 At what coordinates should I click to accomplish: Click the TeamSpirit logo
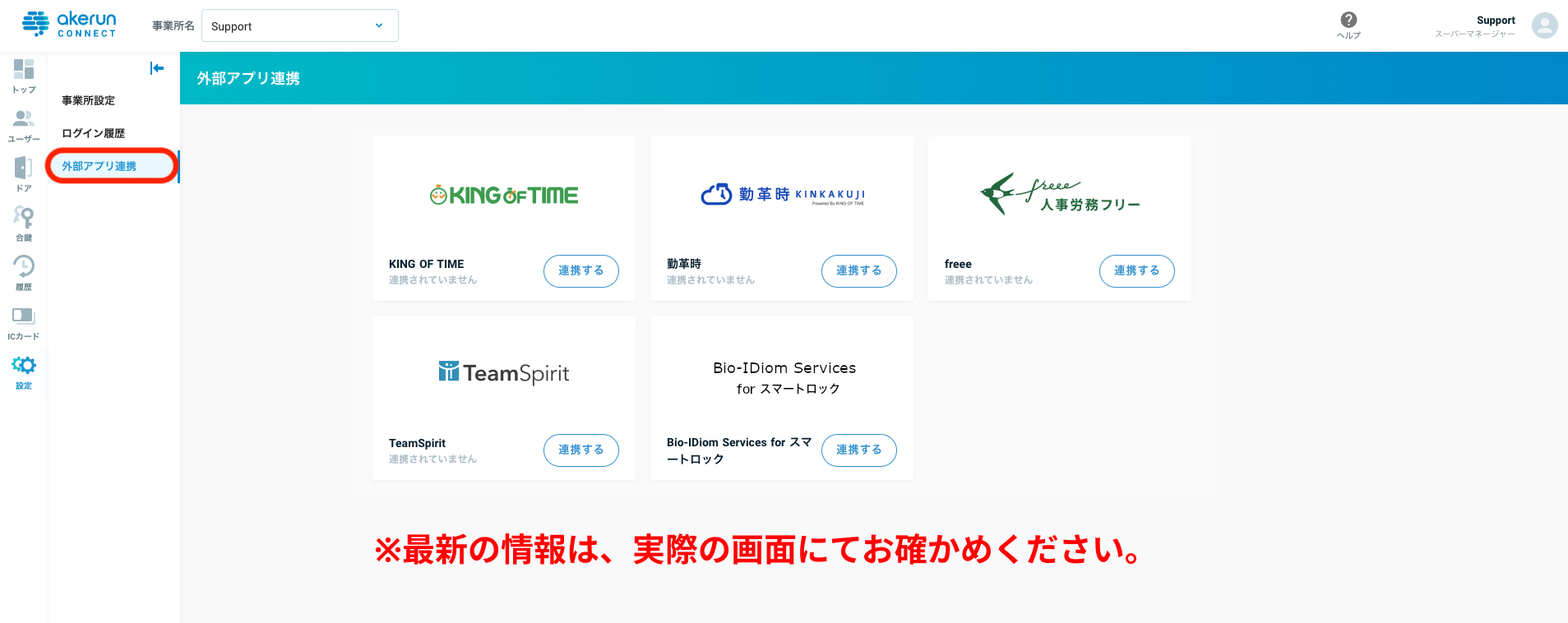pos(504,373)
